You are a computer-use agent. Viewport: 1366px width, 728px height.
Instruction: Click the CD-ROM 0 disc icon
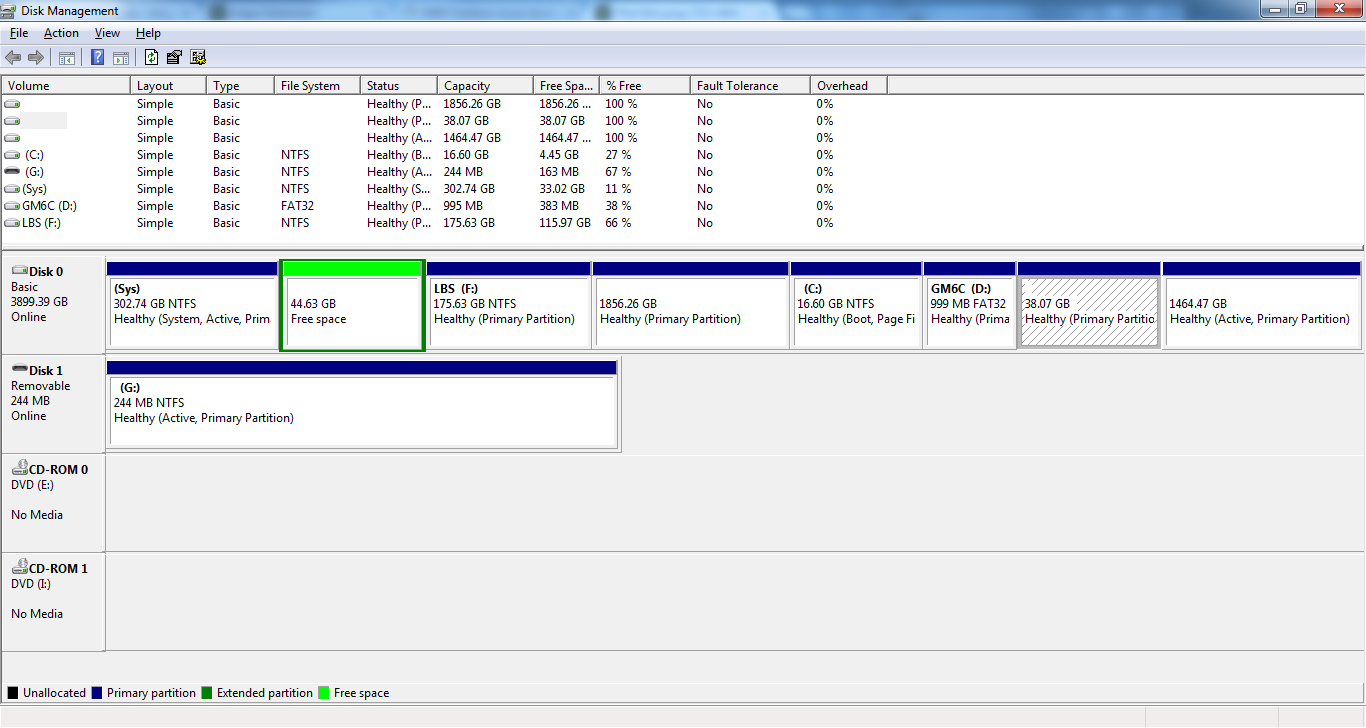click(19, 468)
